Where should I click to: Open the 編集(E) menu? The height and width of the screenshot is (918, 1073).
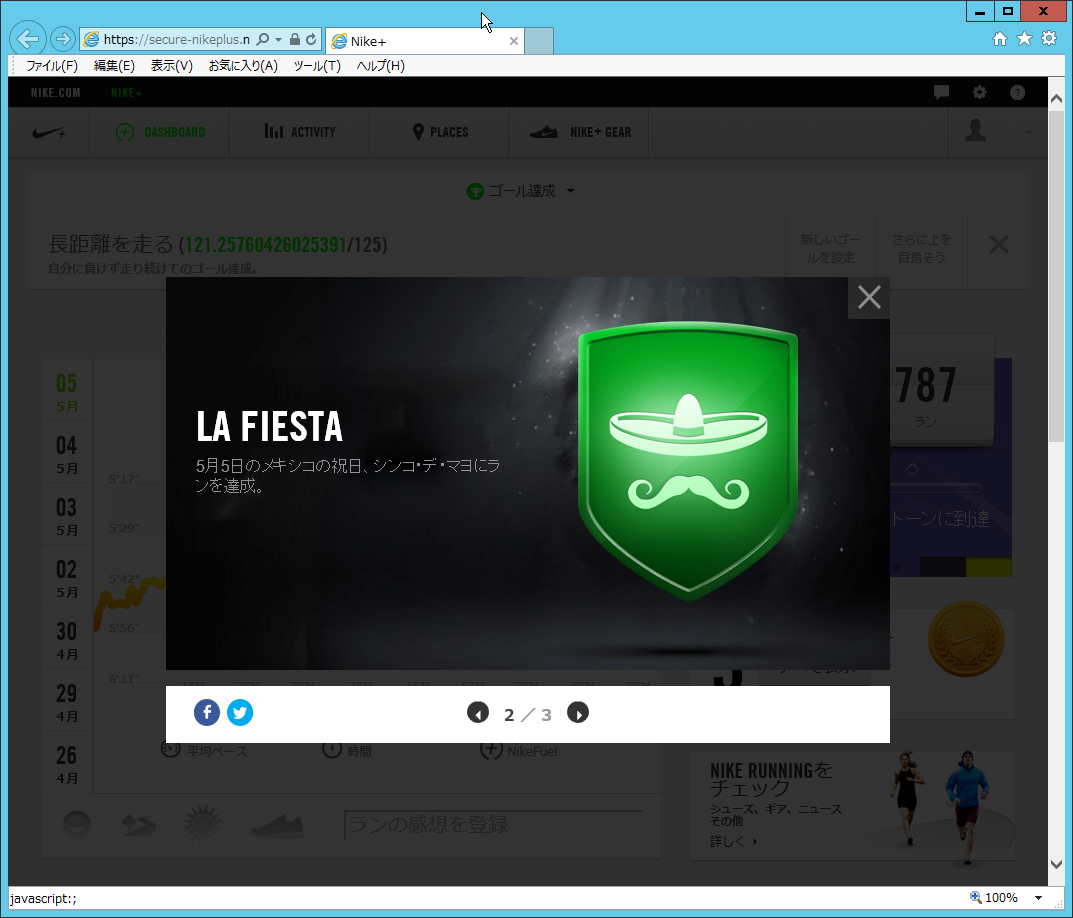[x=114, y=66]
